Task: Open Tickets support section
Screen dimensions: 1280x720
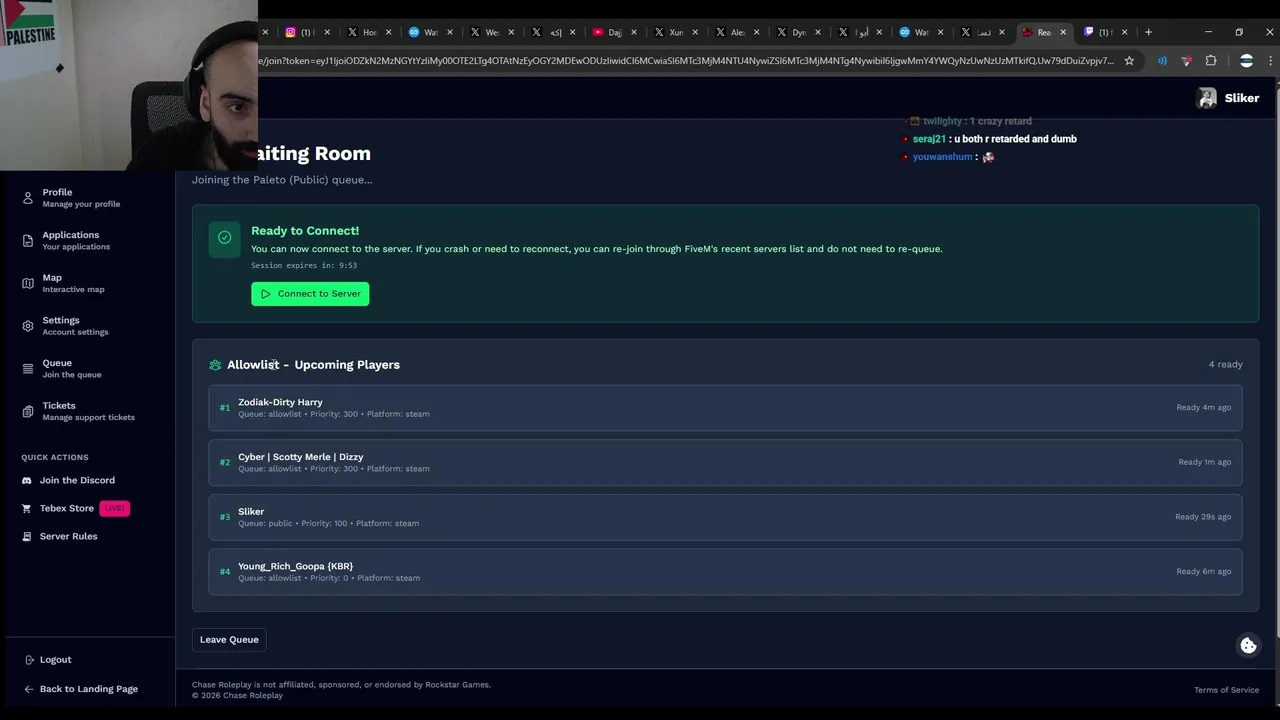Action: click(88, 411)
